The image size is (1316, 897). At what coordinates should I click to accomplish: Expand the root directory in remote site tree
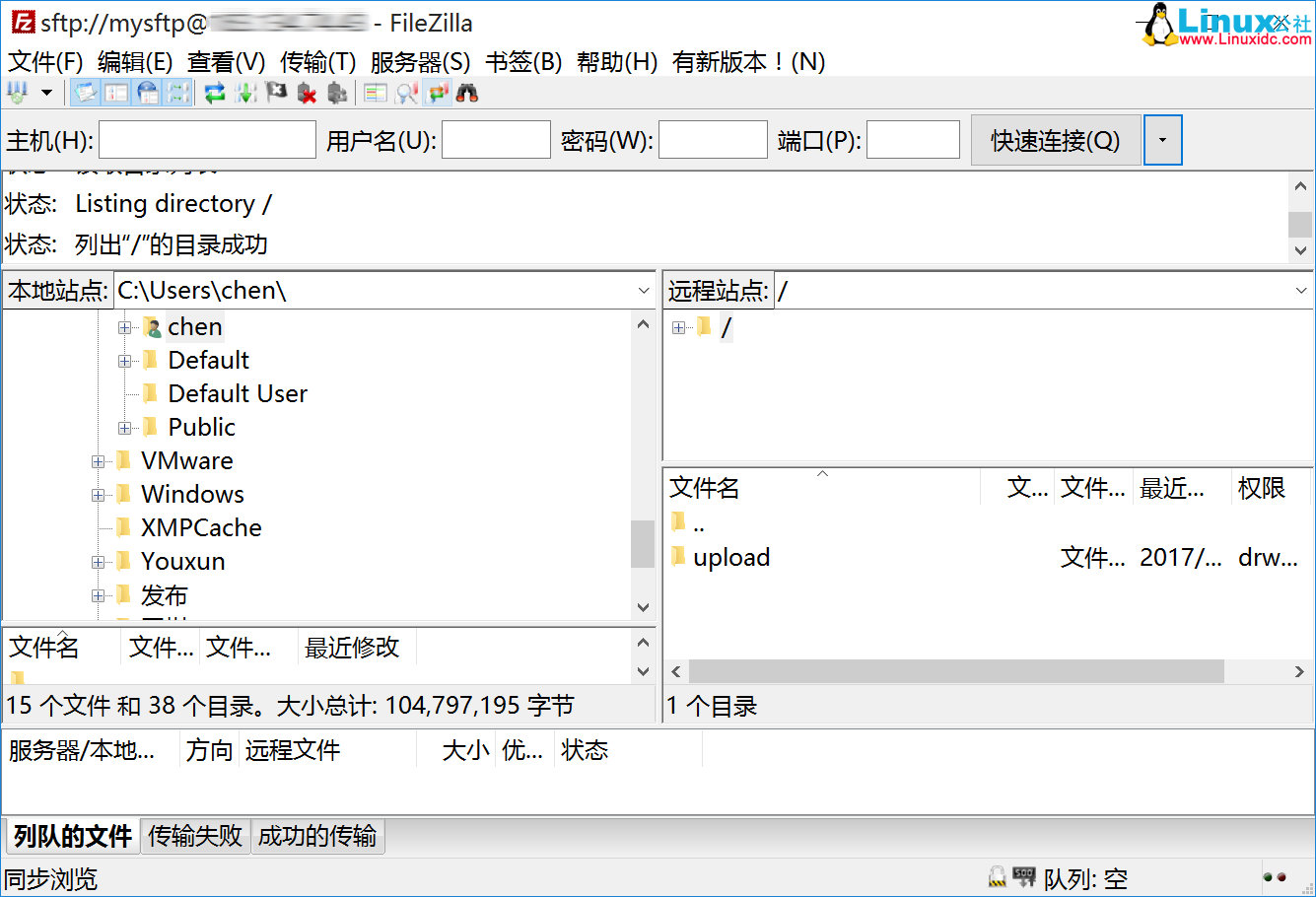coord(676,326)
